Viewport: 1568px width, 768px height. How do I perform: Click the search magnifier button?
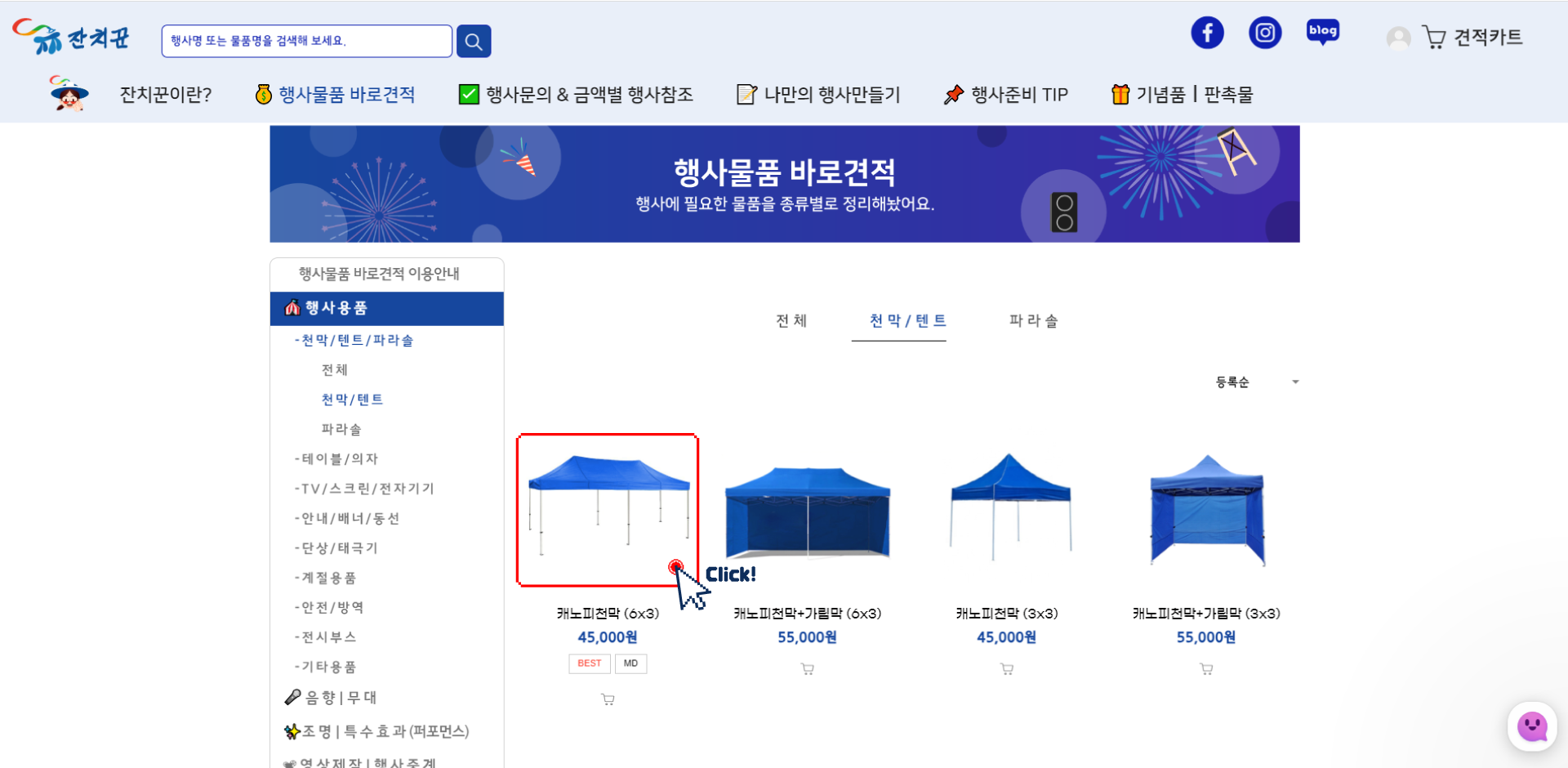click(474, 41)
